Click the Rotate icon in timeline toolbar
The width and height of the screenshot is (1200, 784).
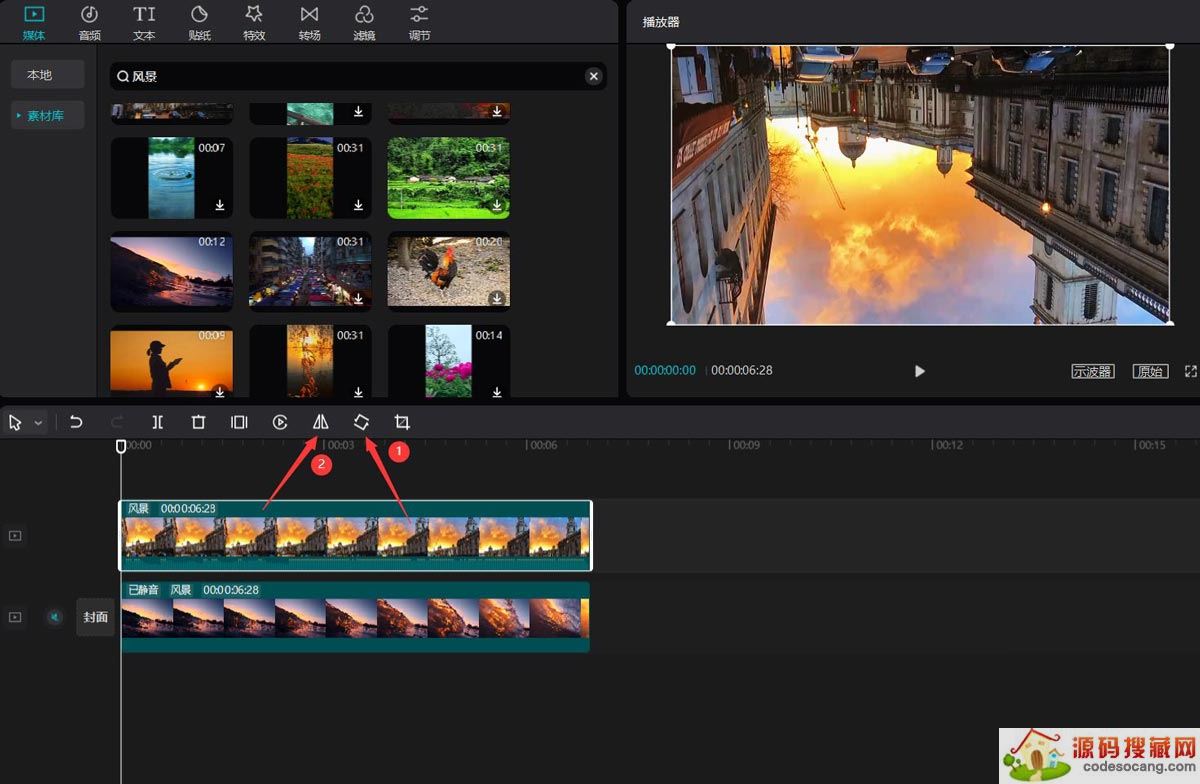pos(361,422)
